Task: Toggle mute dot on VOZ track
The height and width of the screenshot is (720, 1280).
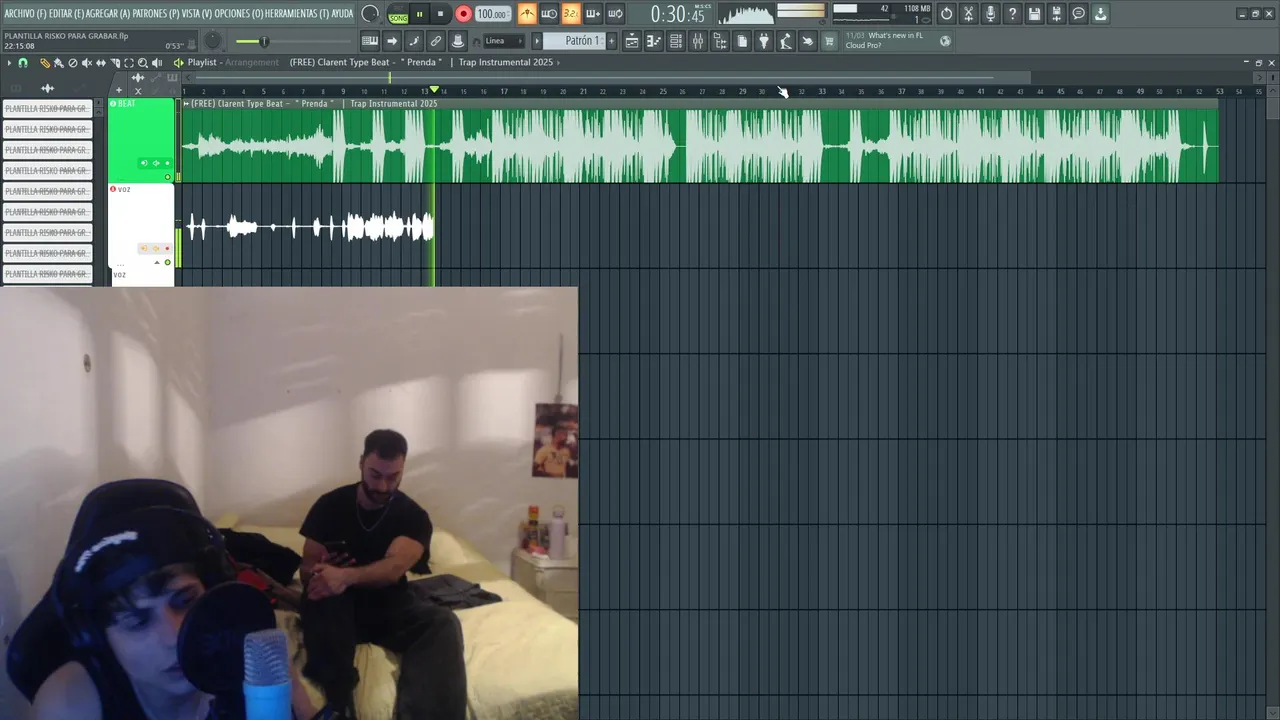Action: pos(168,262)
